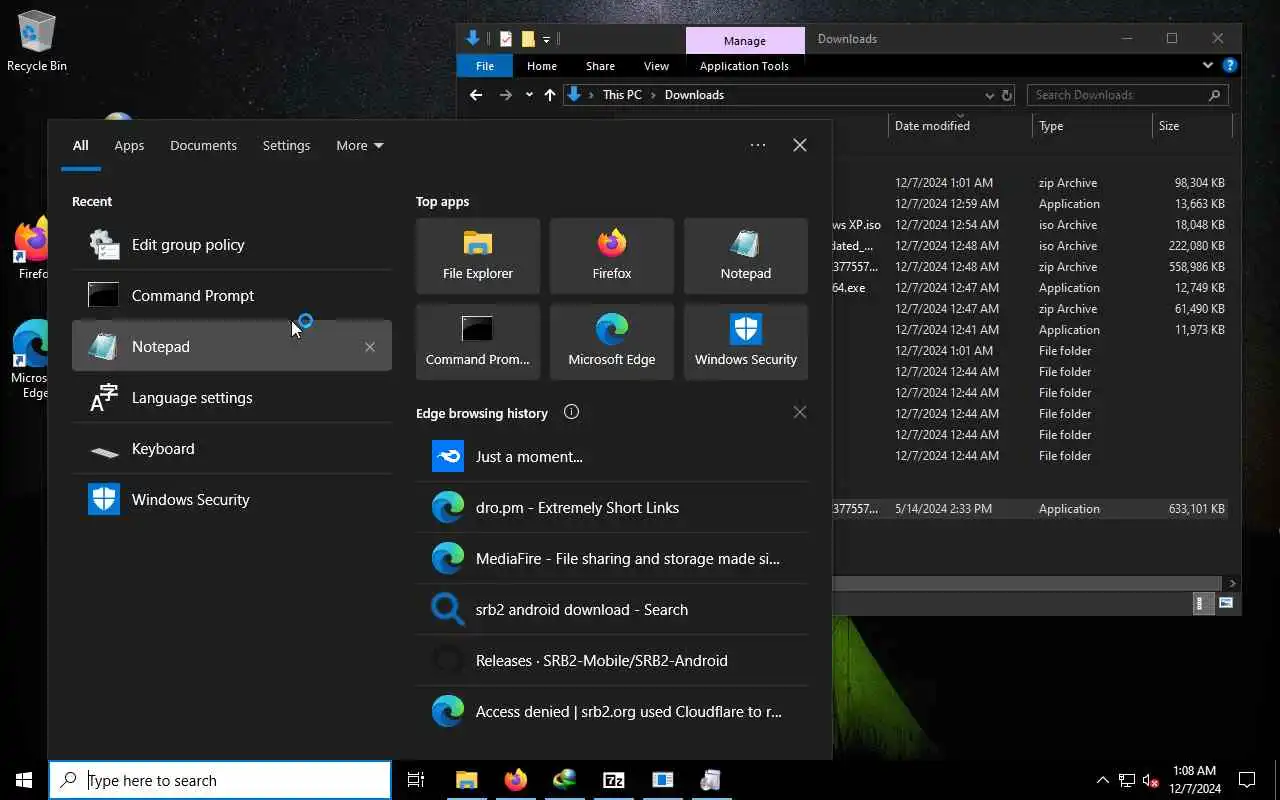Open the 7-Zip taskbar icon

click(613, 780)
